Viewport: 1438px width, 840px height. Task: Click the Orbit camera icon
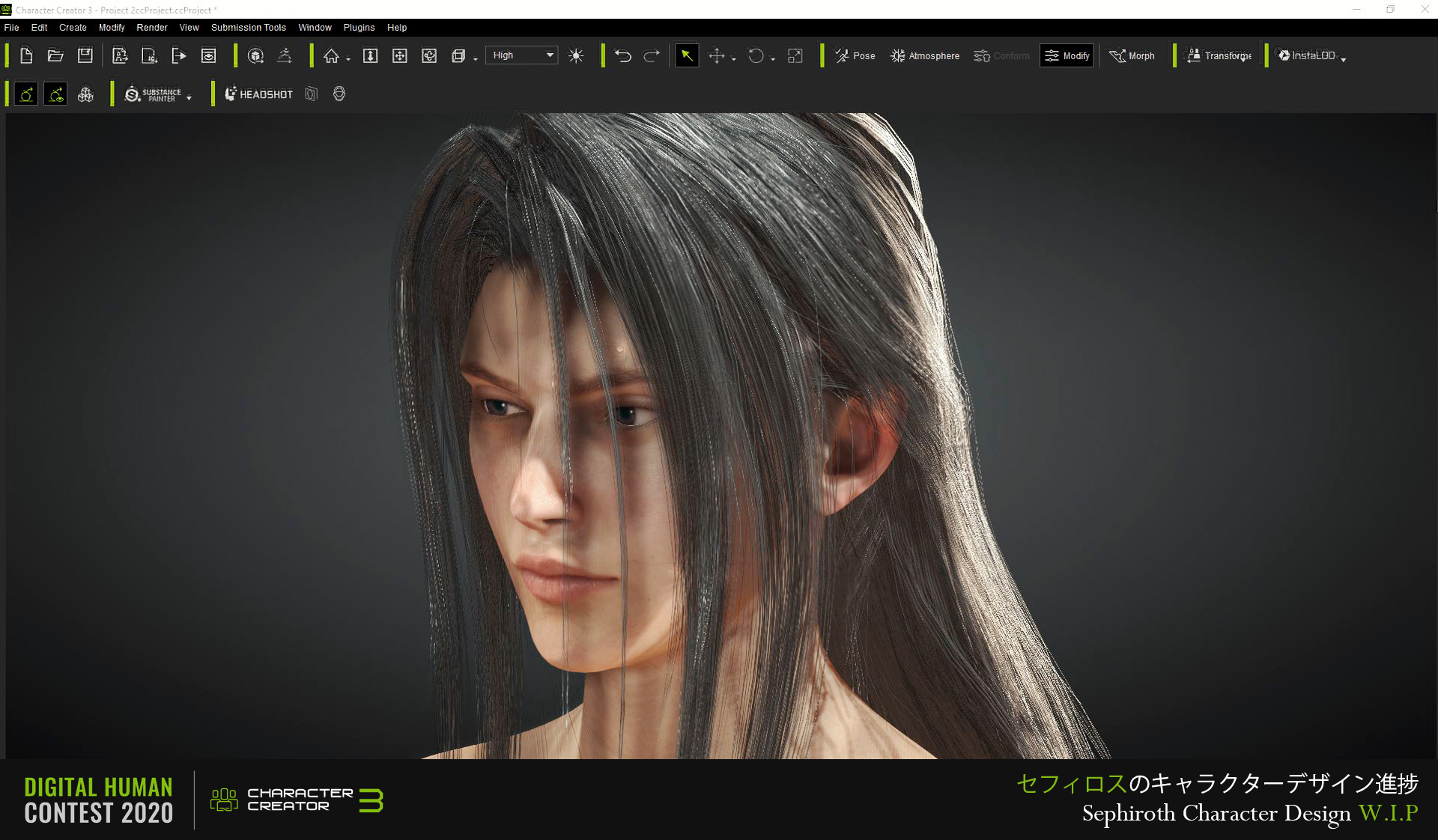pos(429,55)
